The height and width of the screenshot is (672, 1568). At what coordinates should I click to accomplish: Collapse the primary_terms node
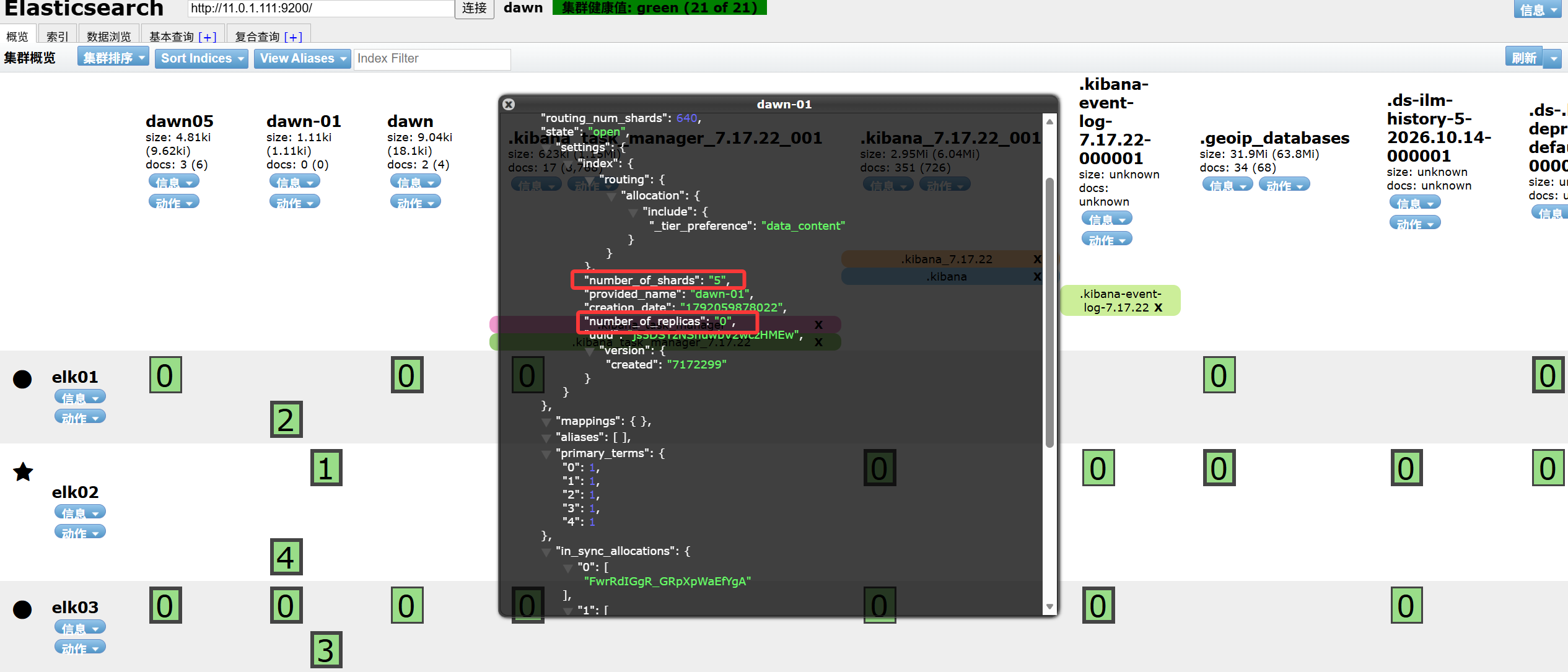coord(546,454)
